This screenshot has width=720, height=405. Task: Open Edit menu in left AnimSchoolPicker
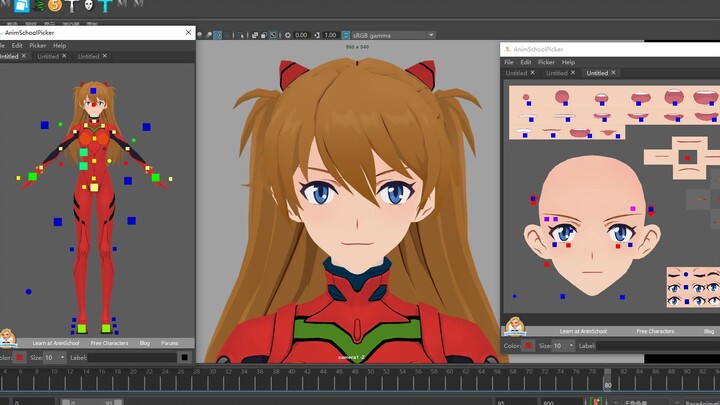[17, 45]
